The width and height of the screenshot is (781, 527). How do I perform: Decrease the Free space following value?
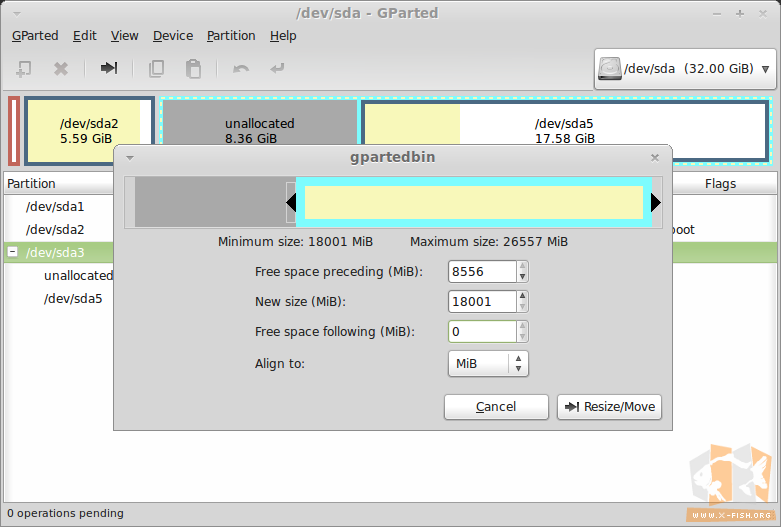click(x=522, y=337)
